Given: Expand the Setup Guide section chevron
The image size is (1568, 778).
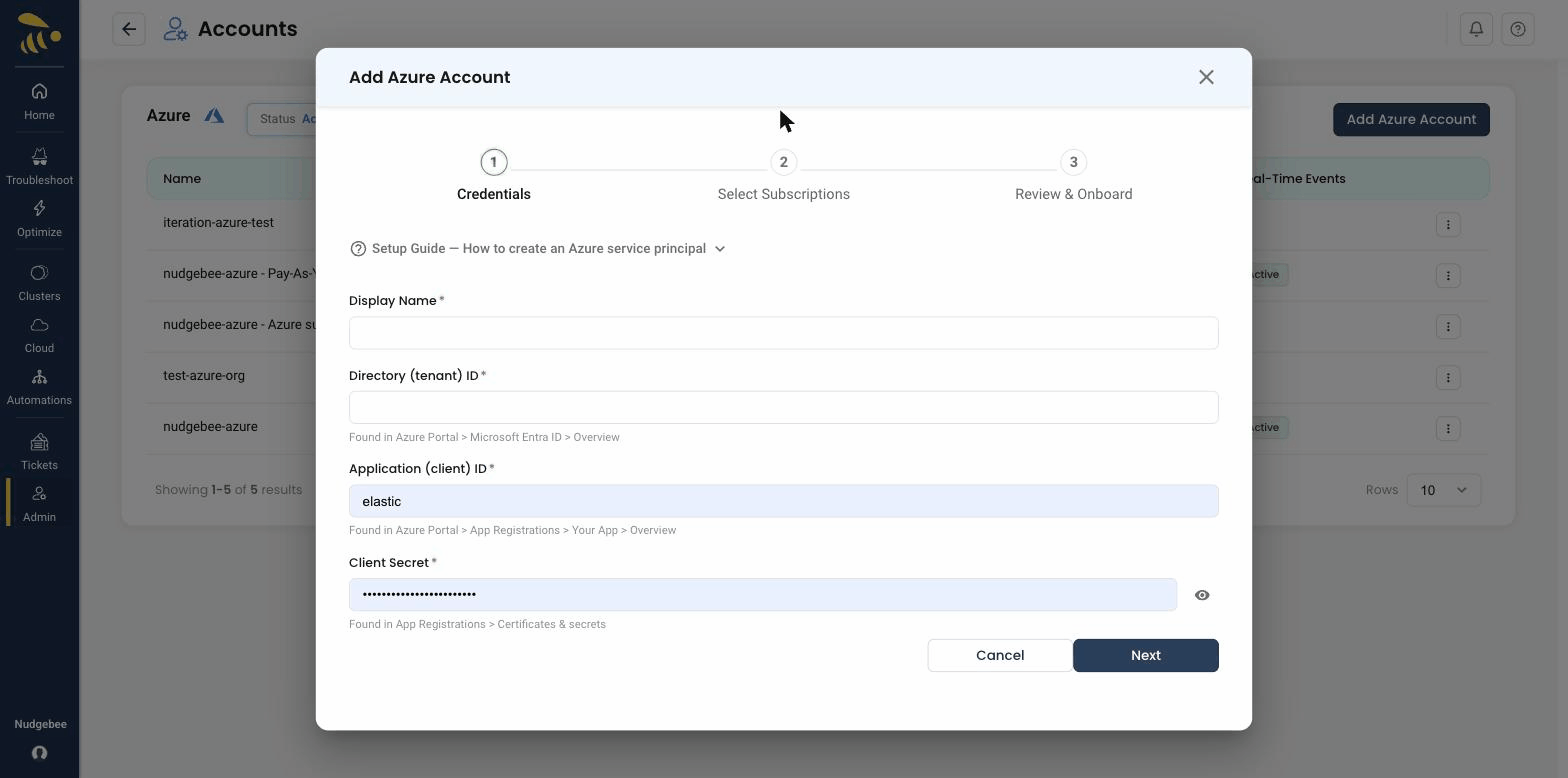Looking at the screenshot, I should [720, 249].
